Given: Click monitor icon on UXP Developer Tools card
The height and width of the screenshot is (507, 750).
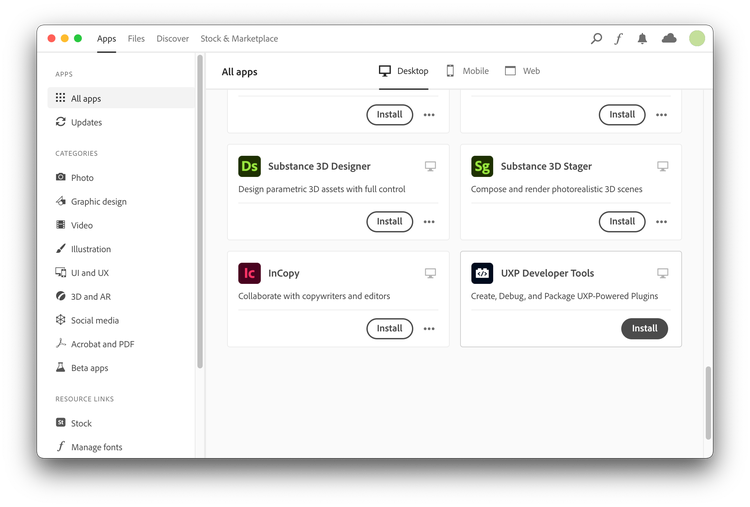Looking at the screenshot, I should 662,273.
